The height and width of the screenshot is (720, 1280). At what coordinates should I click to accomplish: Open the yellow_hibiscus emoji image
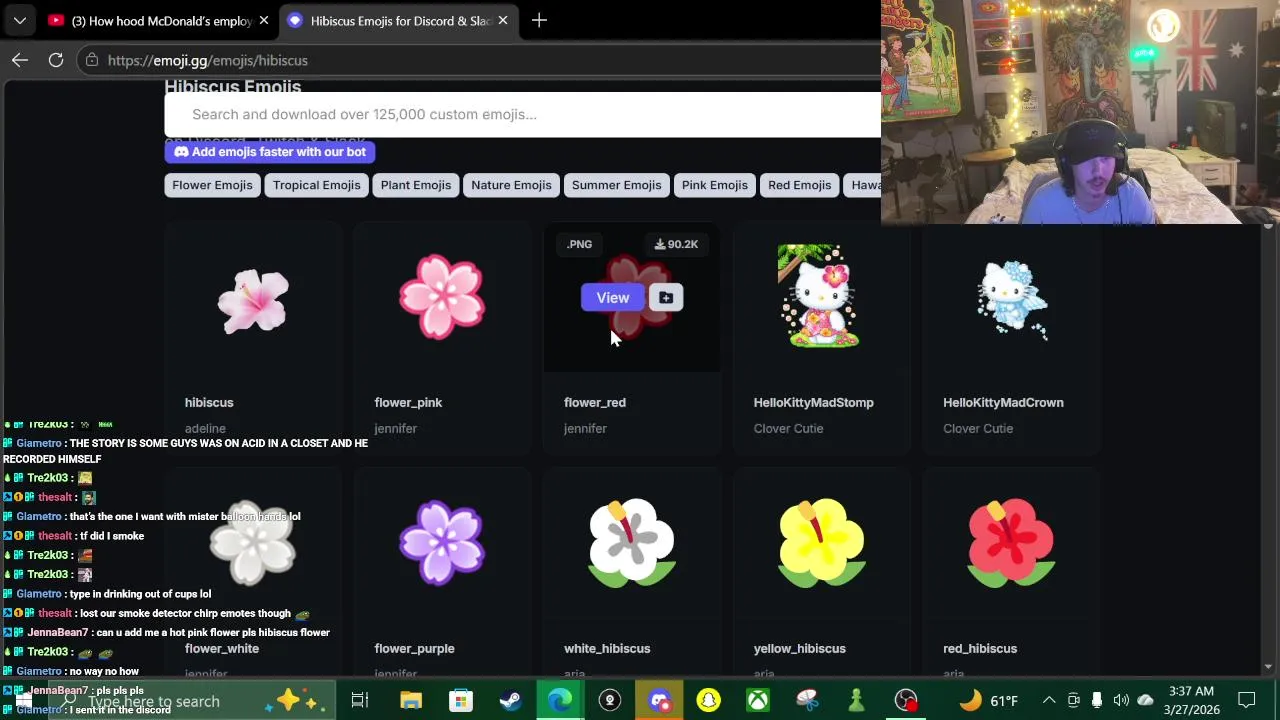pos(821,543)
